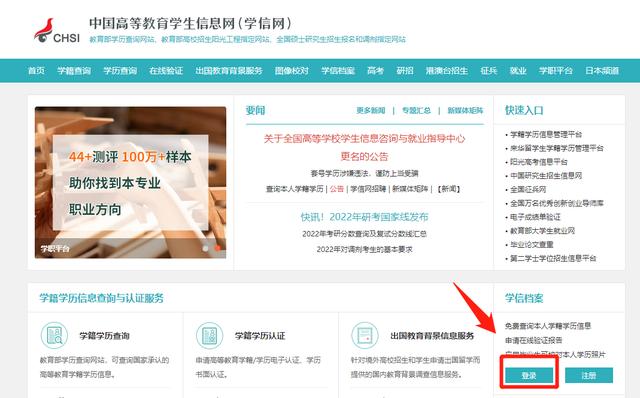
Task: Open 第二学士学位招生信息平台 link
Action: point(553,258)
